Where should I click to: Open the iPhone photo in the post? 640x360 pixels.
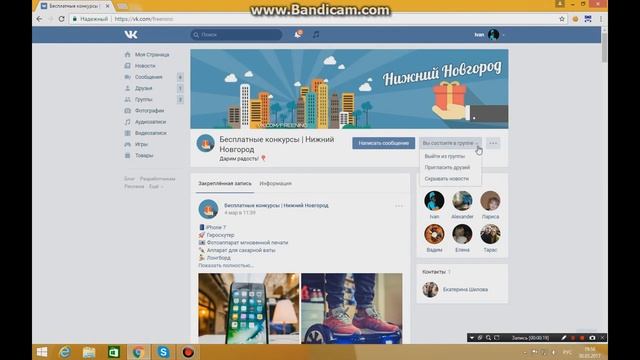click(249, 309)
